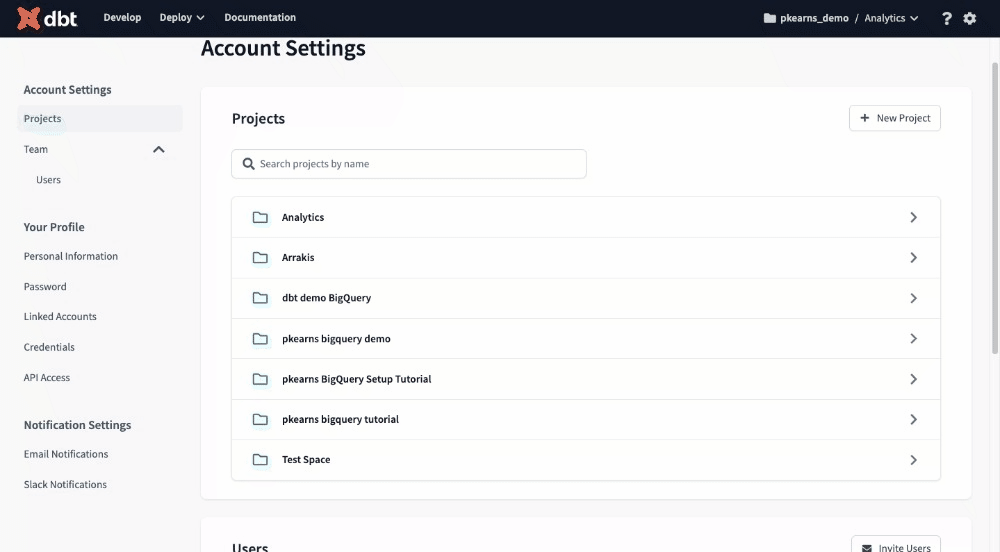Click the folder icon beside dbt demo BigQuery

[x=260, y=298]
